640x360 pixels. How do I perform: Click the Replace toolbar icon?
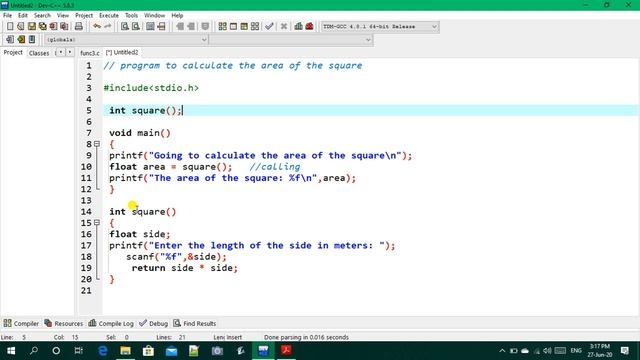(x=136, y=27)
